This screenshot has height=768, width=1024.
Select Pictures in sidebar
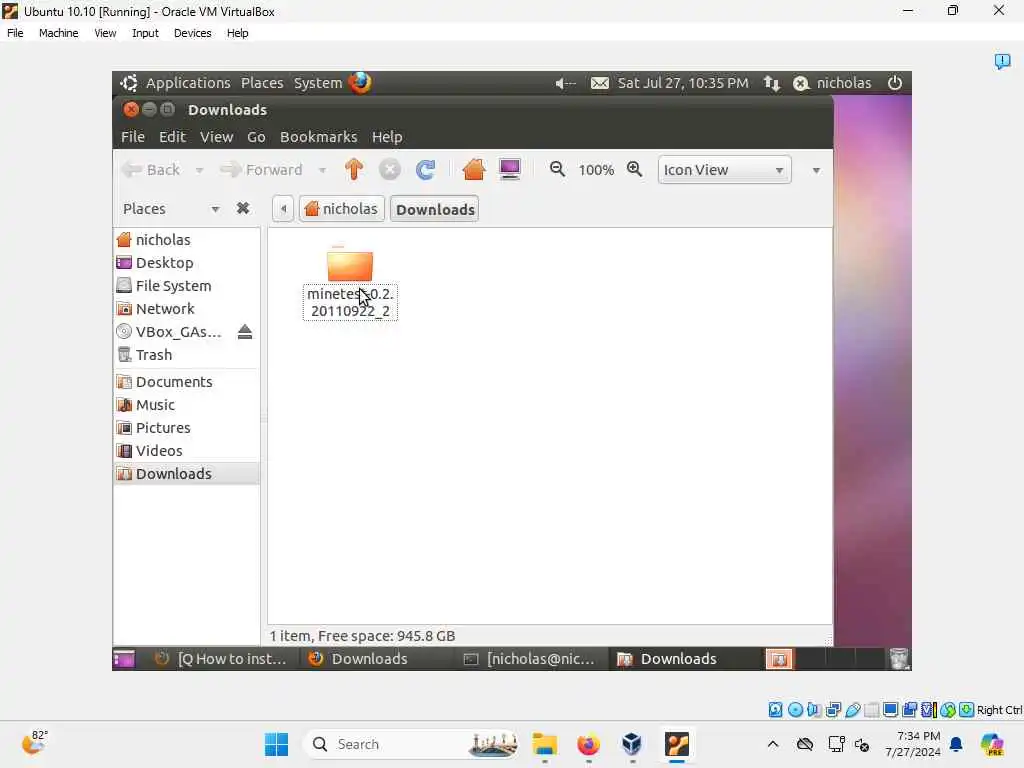coord(186,428)
